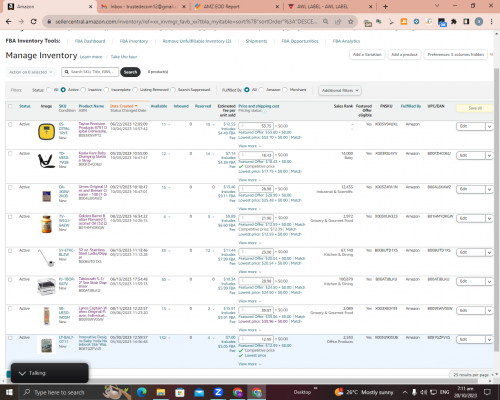Image resolution: width=500 pixels, height=400 pixels.
Task: Click the browser back arrow
Action: (9, 21)
